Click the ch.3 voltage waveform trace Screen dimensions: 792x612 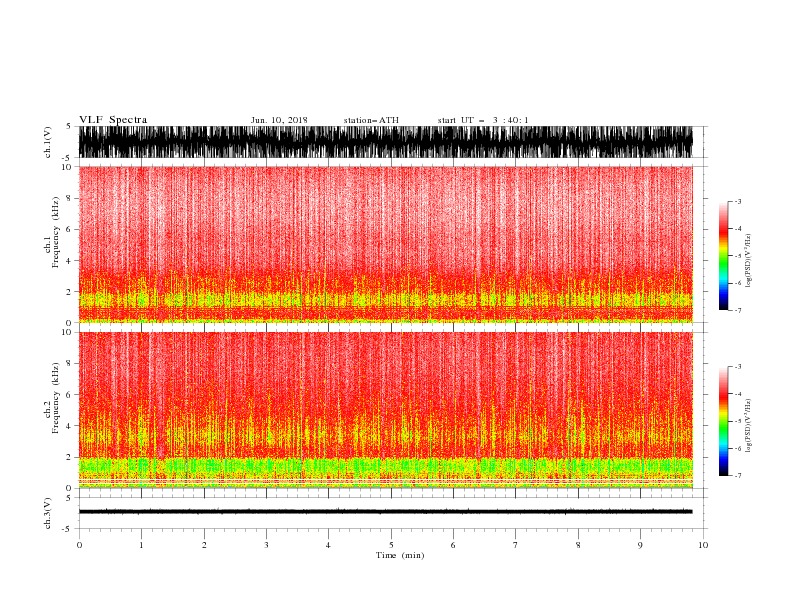pos(385,512)
